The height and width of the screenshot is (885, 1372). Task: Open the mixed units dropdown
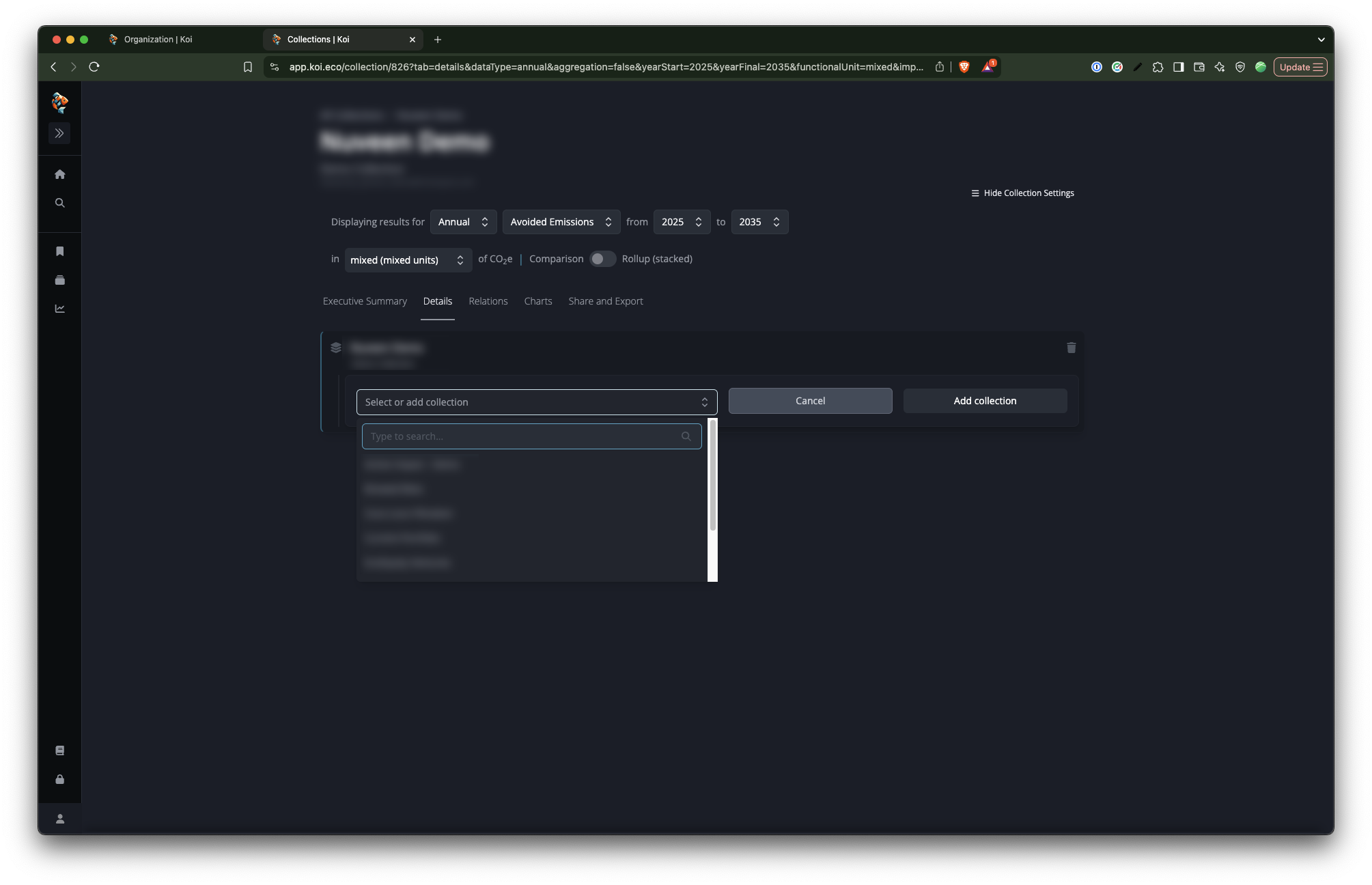click(x=408, y=260)
